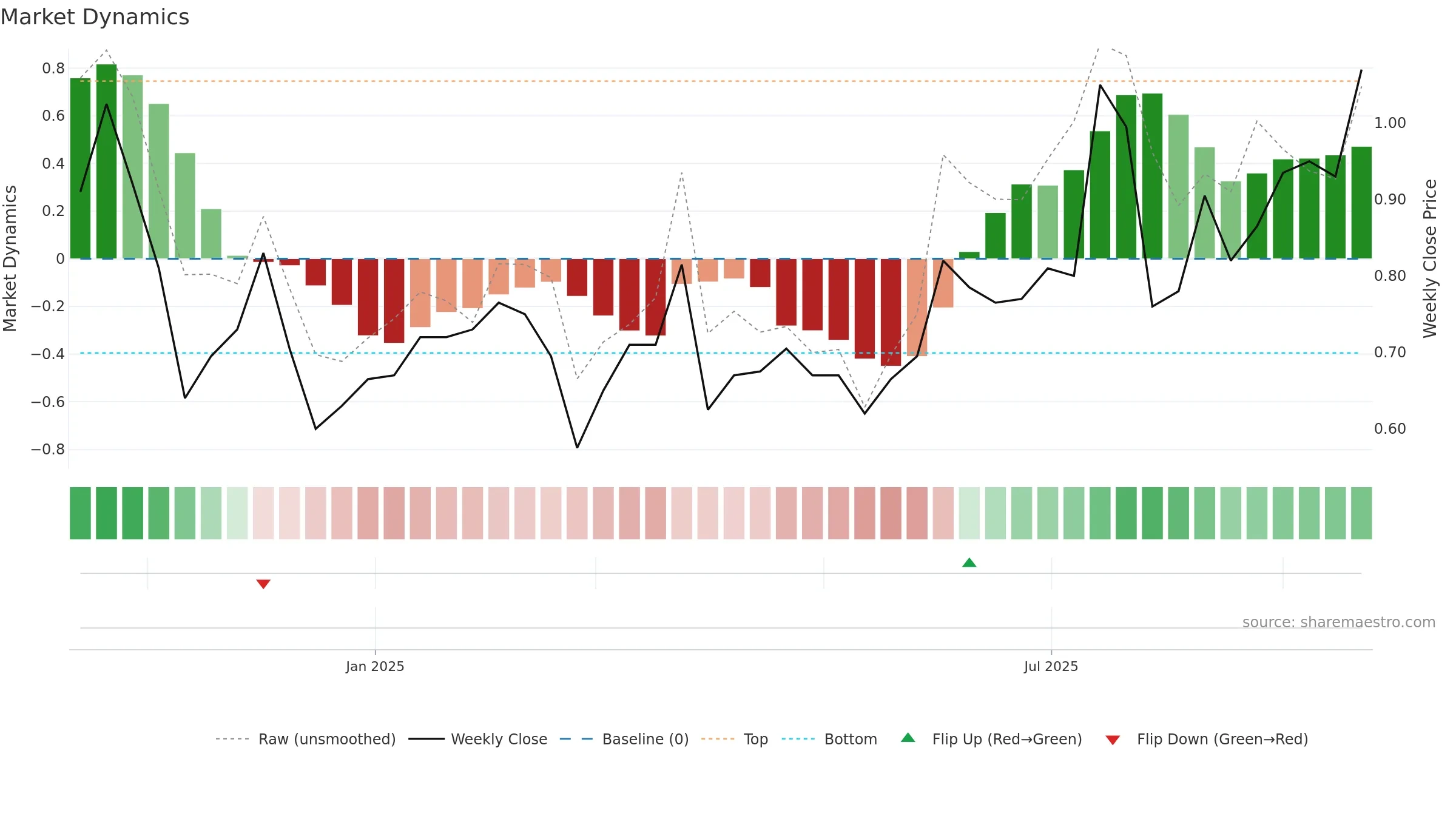Click the −0.6 tick on left axis
The width and height of the screenshot is (1456, 819).
coord(47,402)
